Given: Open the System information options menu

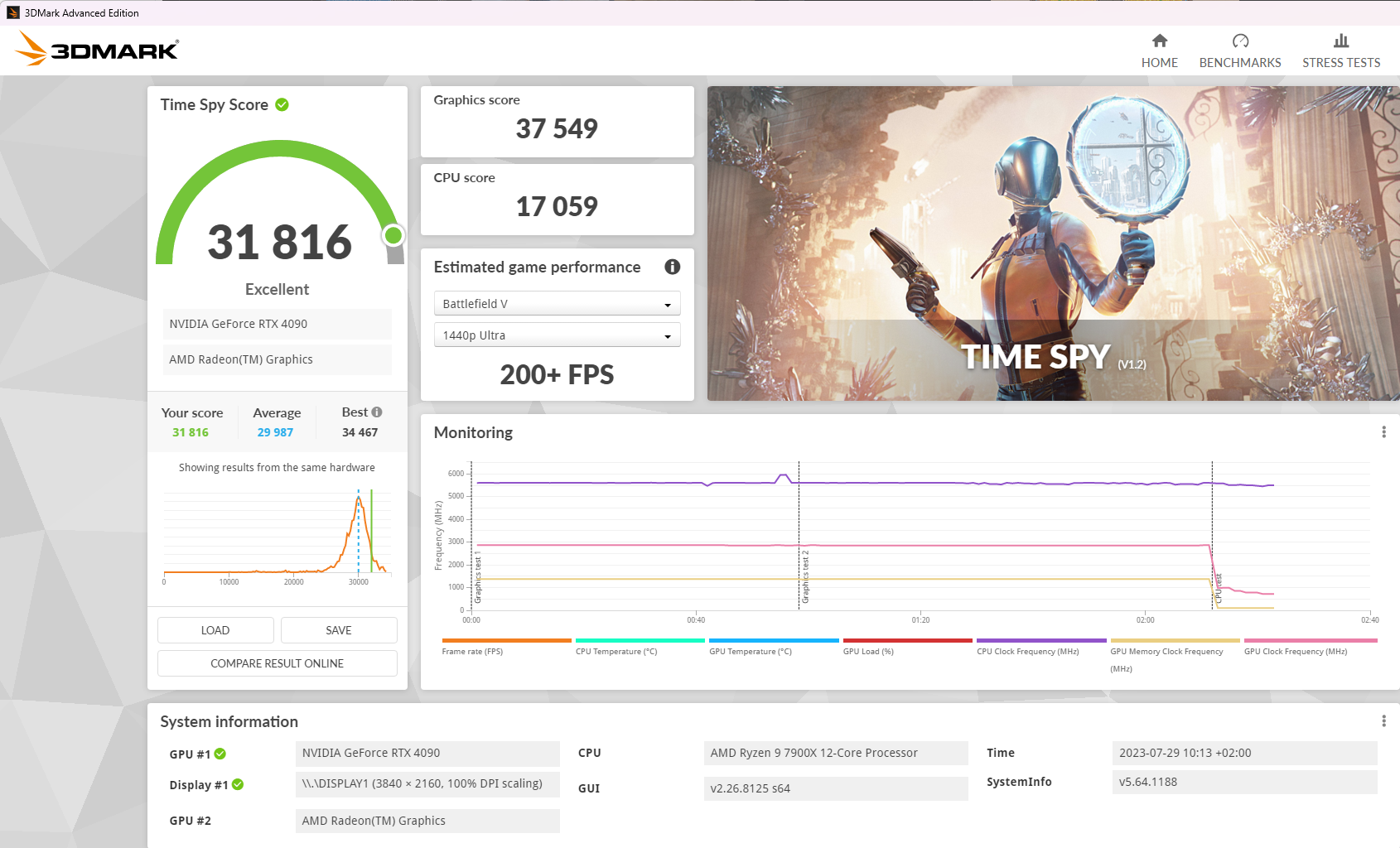Looking at the screenshot, I should 1383,721.
